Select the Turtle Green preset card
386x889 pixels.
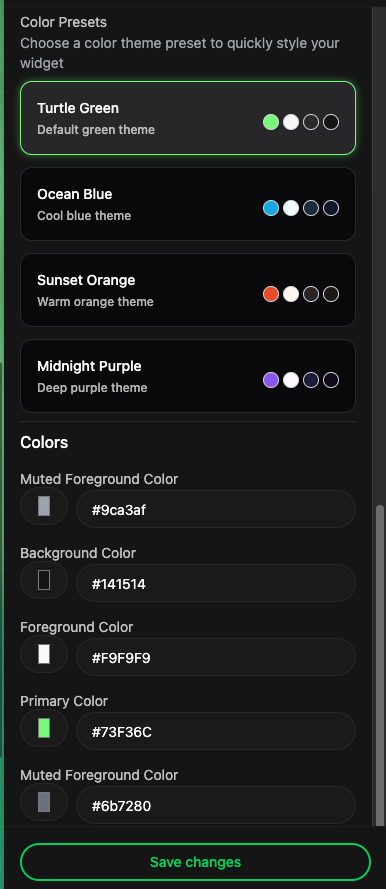click(x=188, y=118)
